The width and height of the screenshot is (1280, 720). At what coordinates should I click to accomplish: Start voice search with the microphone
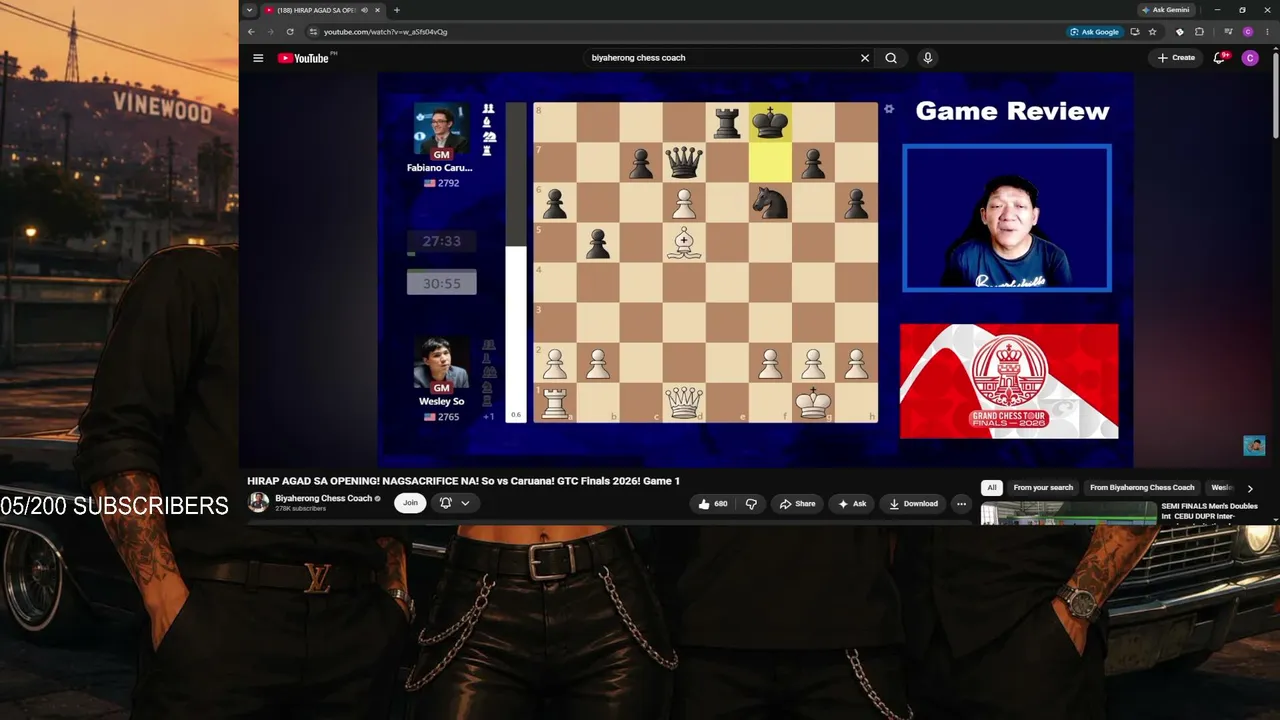[x=928, y=58]
